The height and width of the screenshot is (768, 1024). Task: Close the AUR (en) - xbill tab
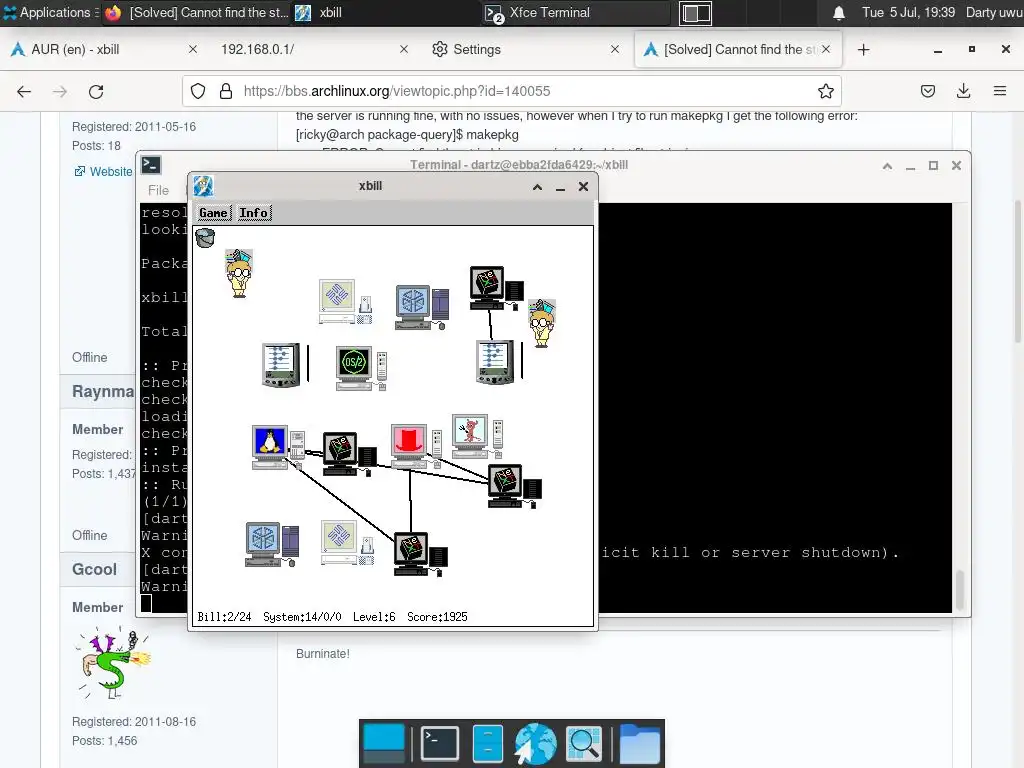coord(193,50)
